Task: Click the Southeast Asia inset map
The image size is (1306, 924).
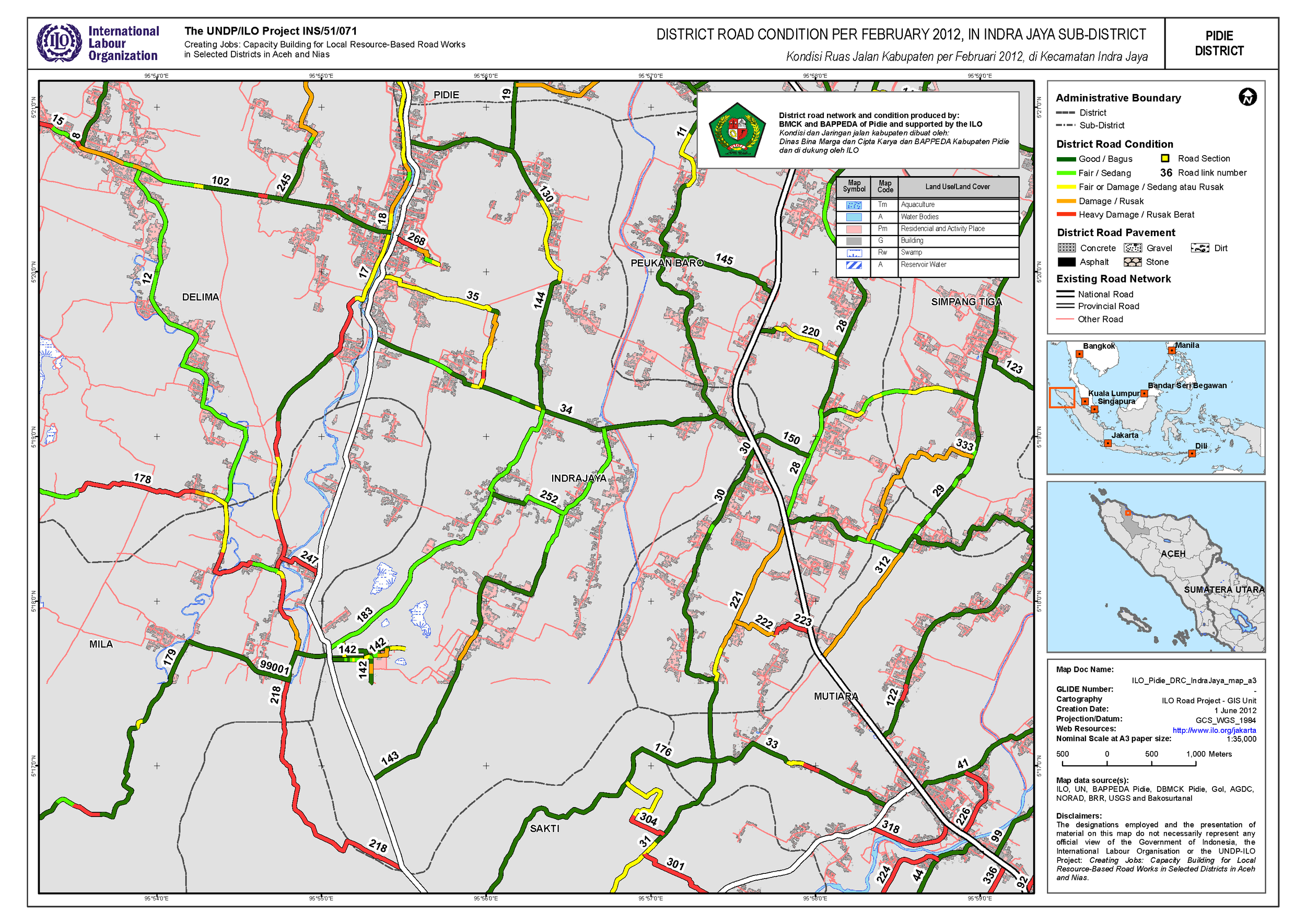Action: pyautogui.click(x=1156, y=408)
